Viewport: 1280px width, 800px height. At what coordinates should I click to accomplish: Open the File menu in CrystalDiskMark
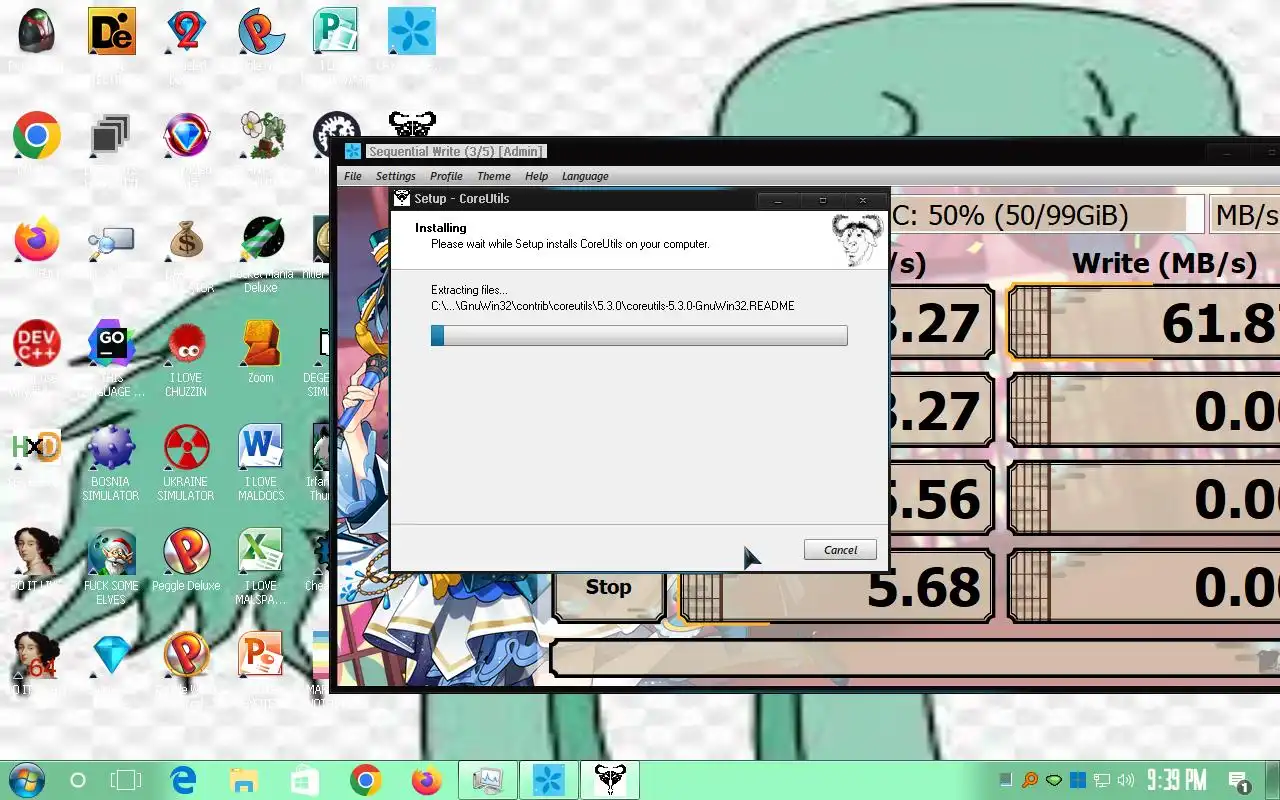[353, 176]
